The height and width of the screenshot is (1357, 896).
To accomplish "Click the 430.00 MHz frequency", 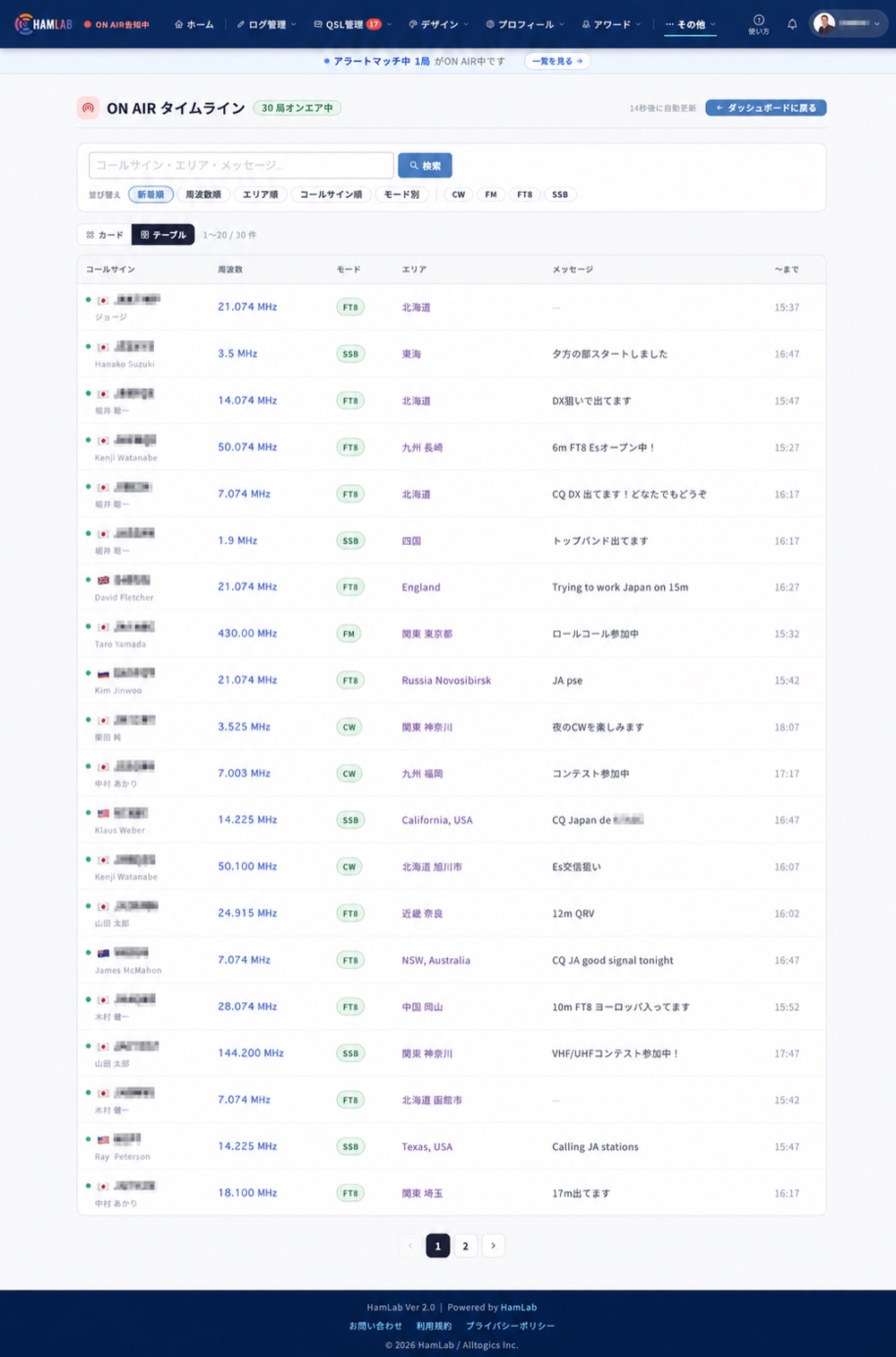I will point(247,633).
